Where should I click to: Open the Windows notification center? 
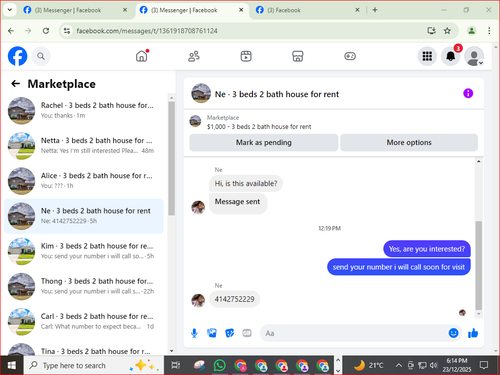484,365
